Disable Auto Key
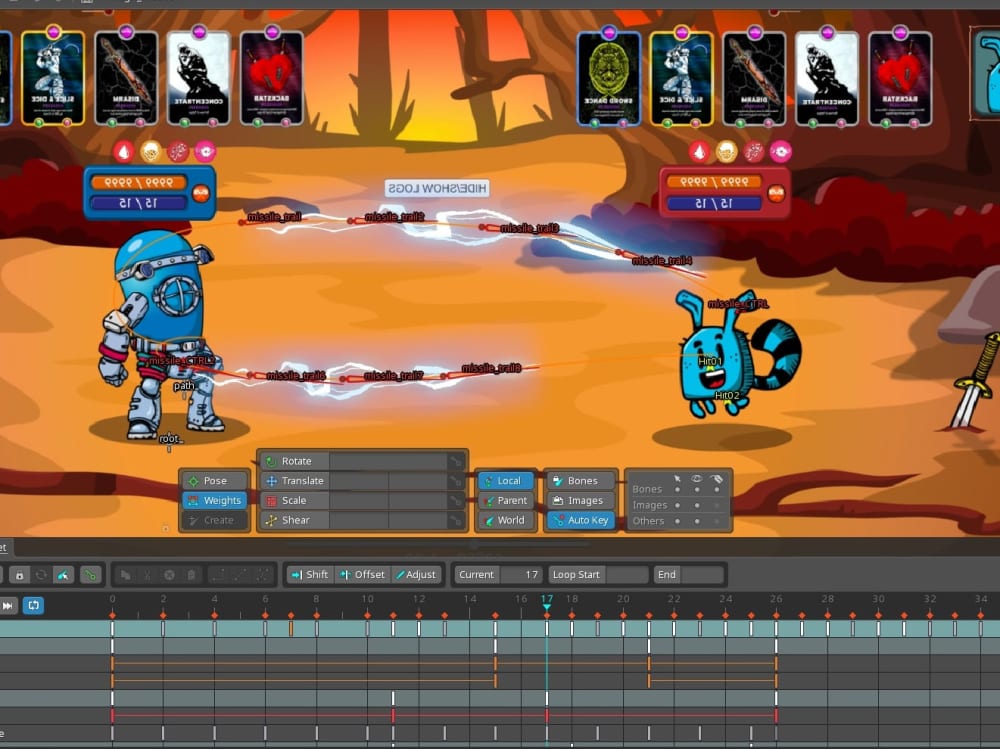The height and width of the screenshot is (749, 1000). click(x=581, y=520)
